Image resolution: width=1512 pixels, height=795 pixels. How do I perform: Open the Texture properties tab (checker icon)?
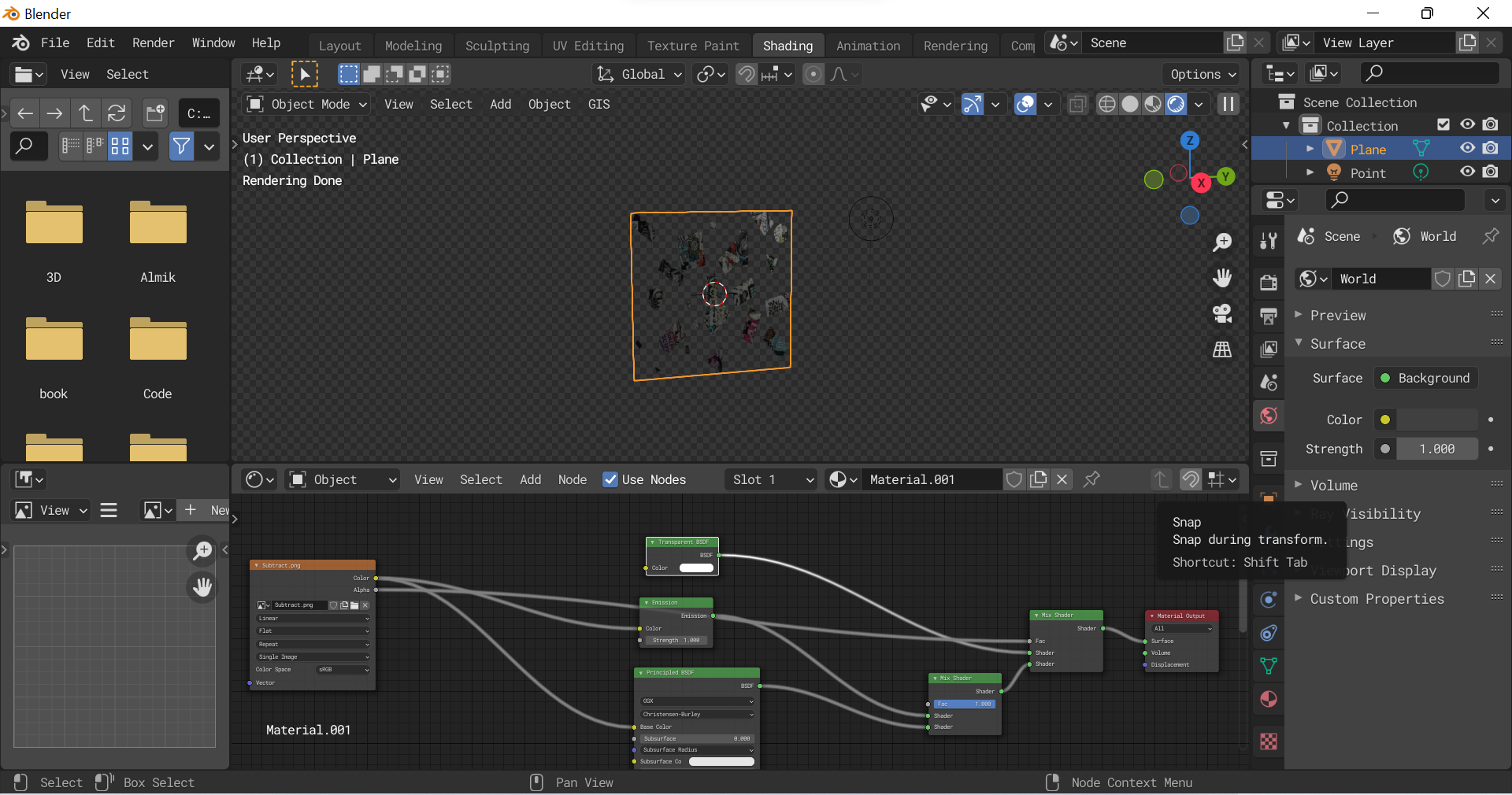tap(1268, 741)
